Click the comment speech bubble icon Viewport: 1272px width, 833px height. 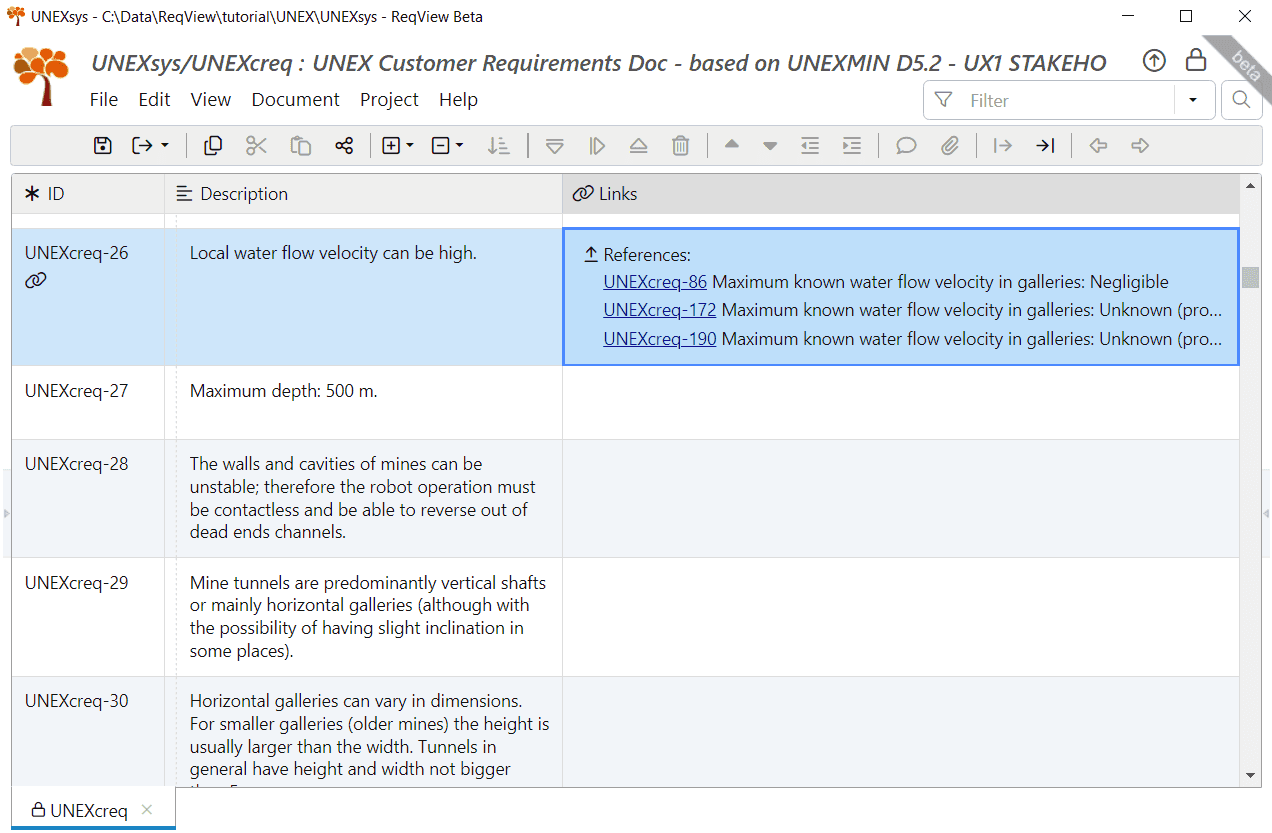click(x=906, y=146)
